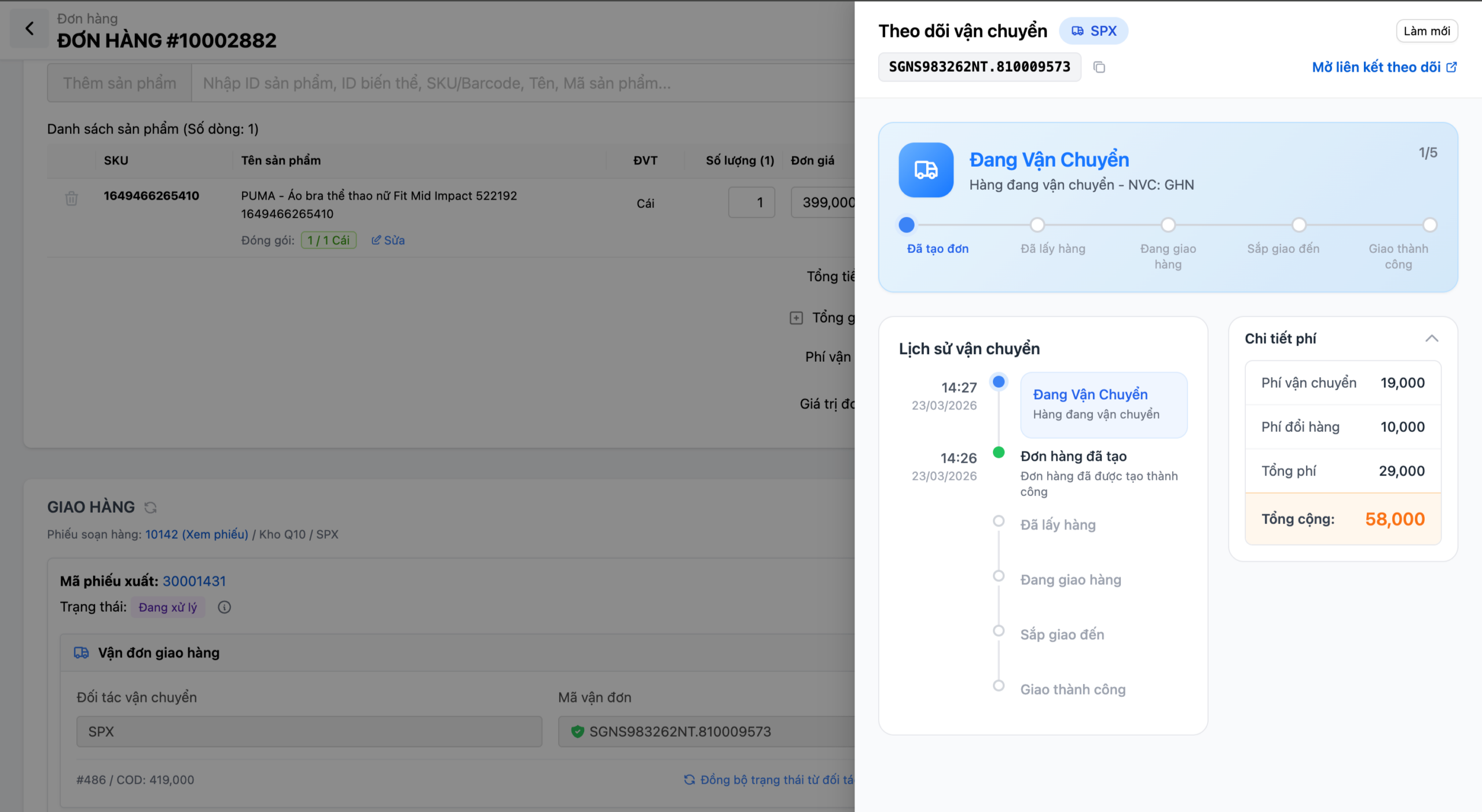Collapse the Chi tiết phí panel
Image resolution: width=1482 pixels, height=812 pixels.
pos(1431,339)
